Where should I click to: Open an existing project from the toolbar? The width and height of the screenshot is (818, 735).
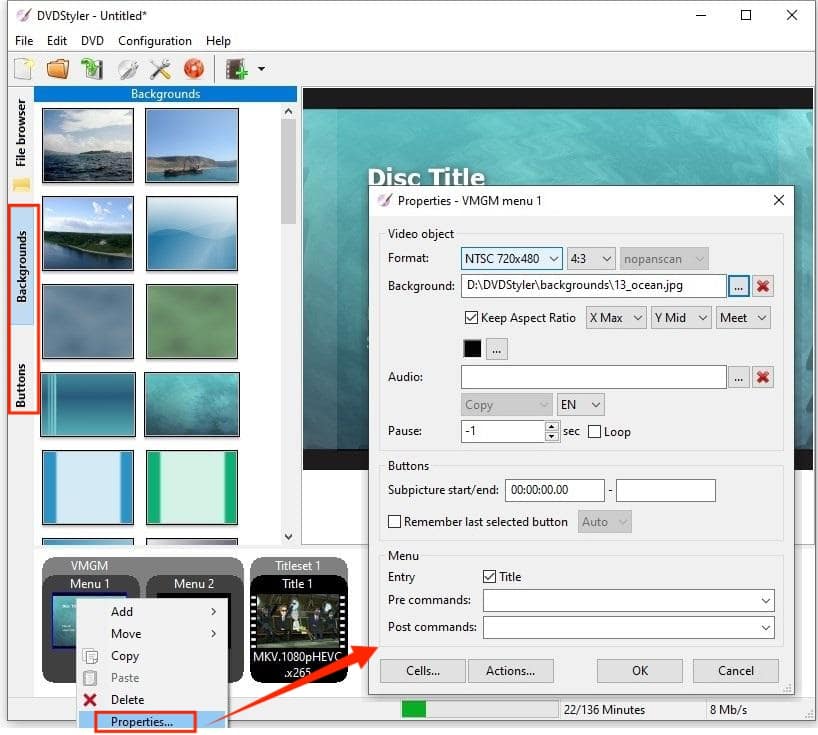(x=57, y=68)
